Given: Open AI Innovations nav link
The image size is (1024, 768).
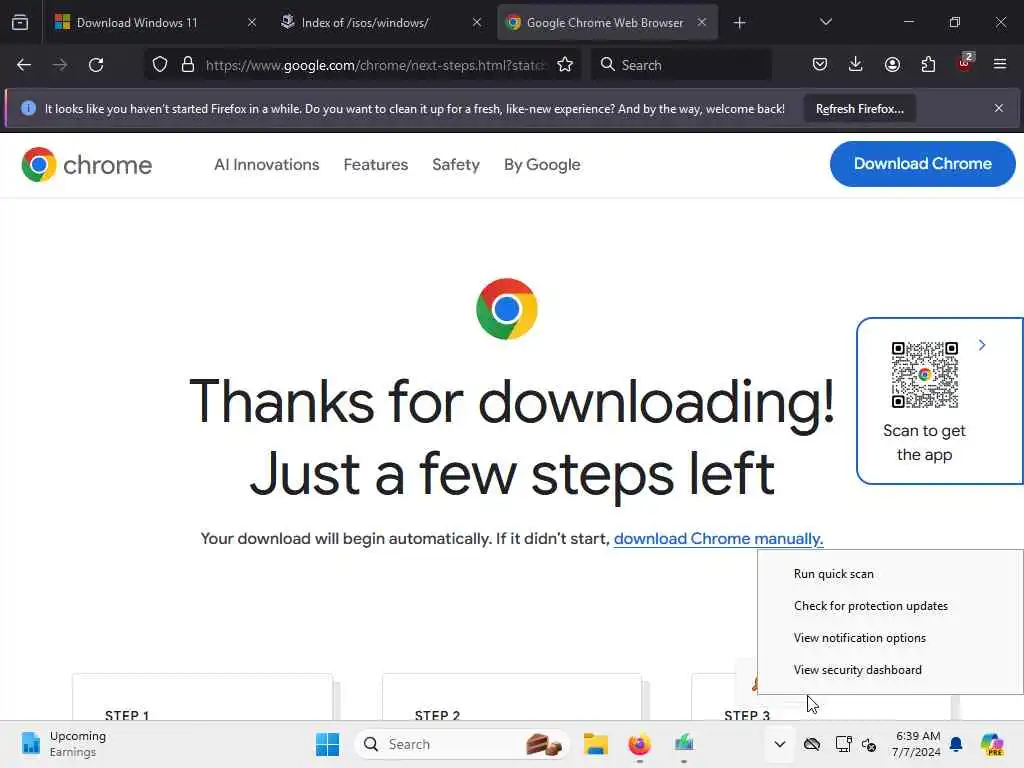Looking at the screenshot, I should [266, 165].
